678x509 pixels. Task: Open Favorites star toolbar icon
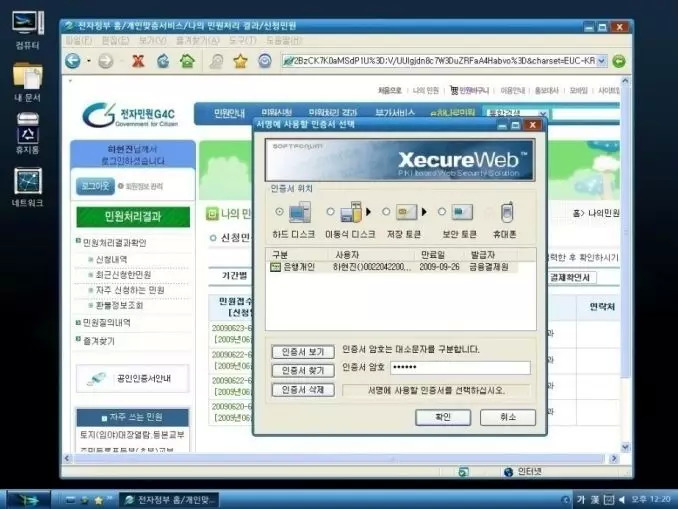point(240,61)
